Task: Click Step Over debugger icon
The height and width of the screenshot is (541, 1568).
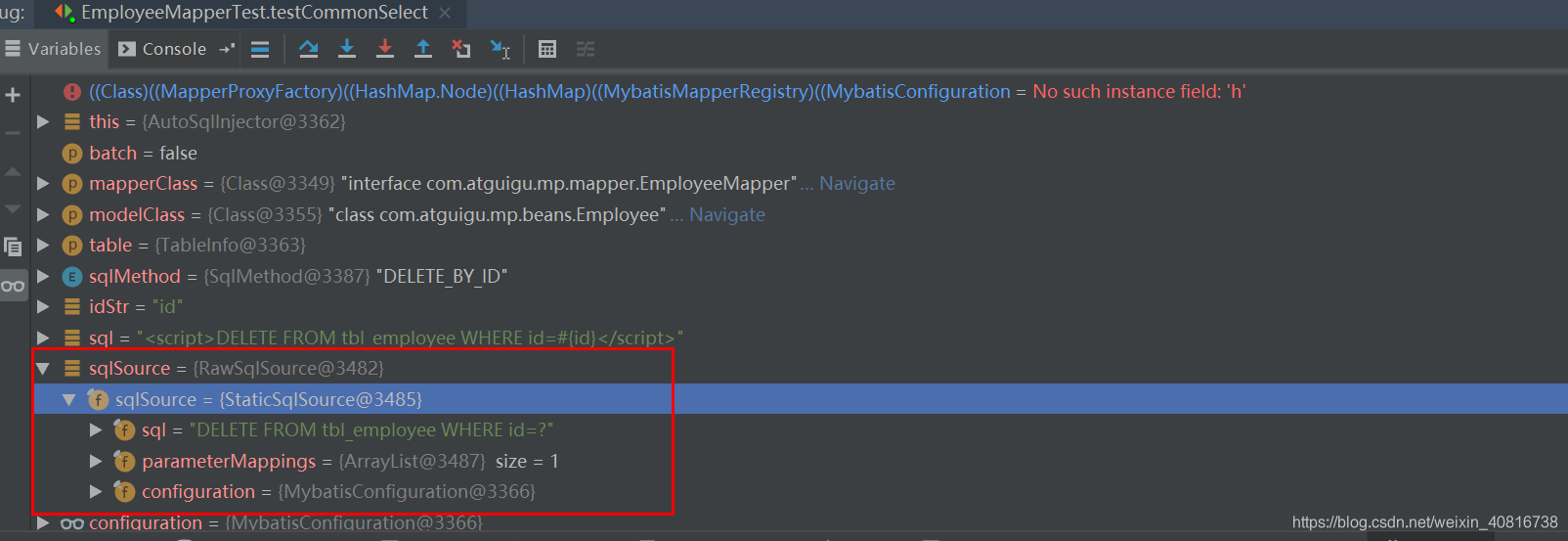Action: pos(309,48)
